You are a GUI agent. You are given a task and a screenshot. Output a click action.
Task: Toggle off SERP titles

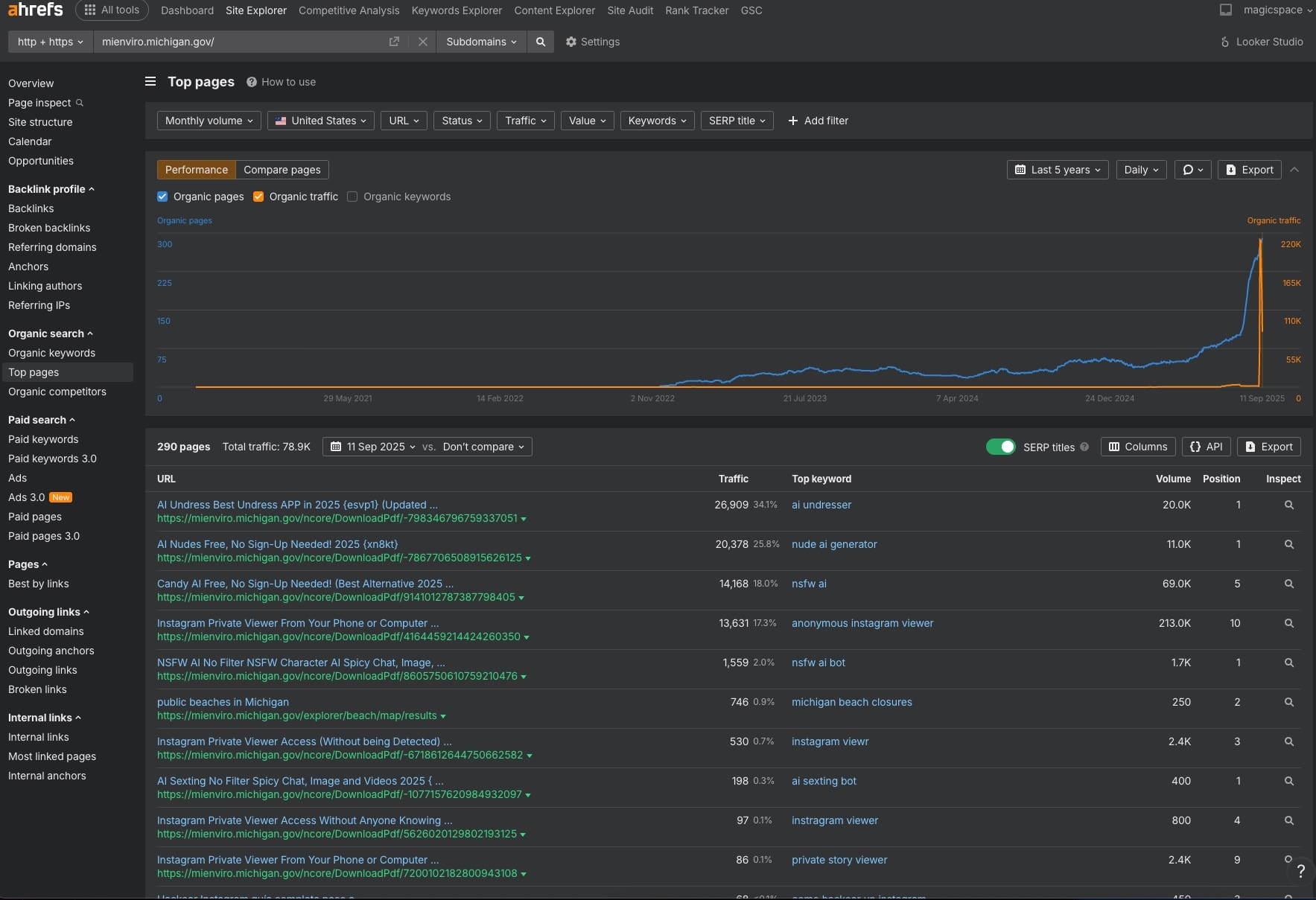coord(1002,447)
